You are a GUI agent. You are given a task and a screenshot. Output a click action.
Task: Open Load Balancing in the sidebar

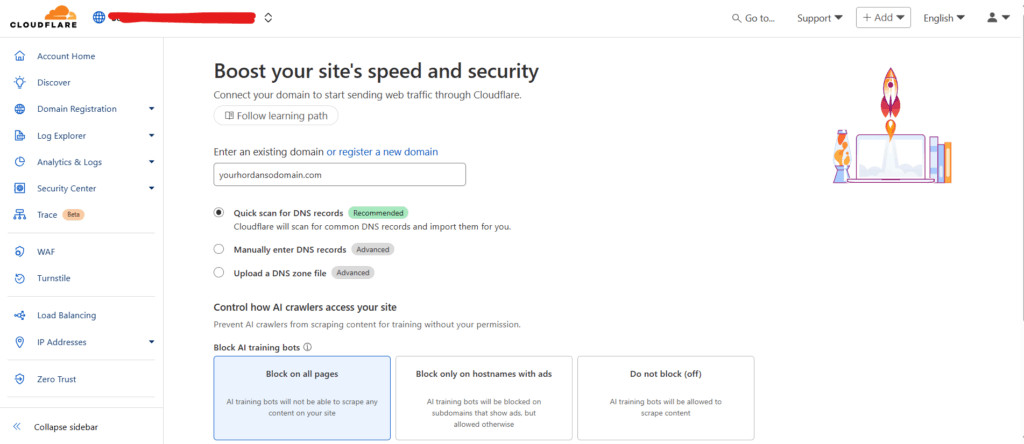[67, 315]
